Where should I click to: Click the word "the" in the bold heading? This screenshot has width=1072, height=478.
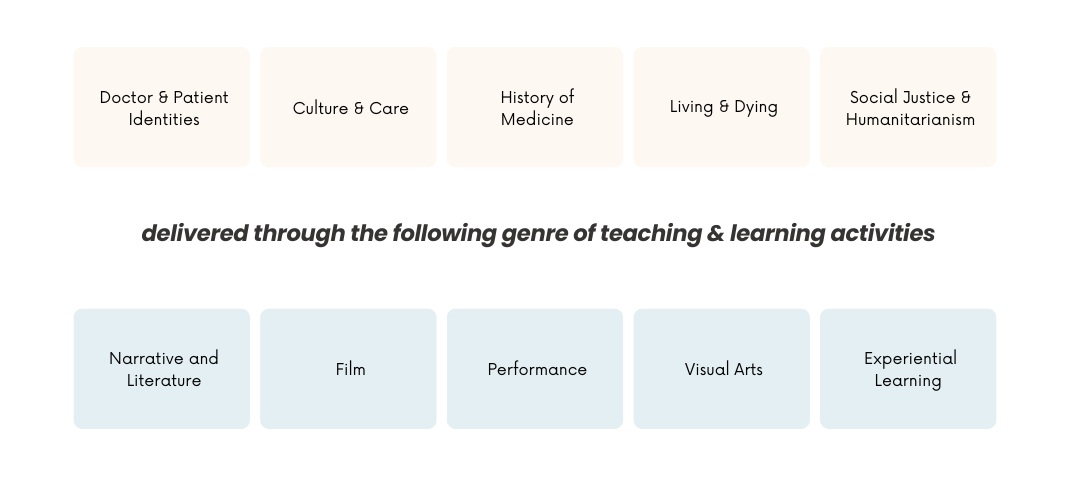click(368, 233)
